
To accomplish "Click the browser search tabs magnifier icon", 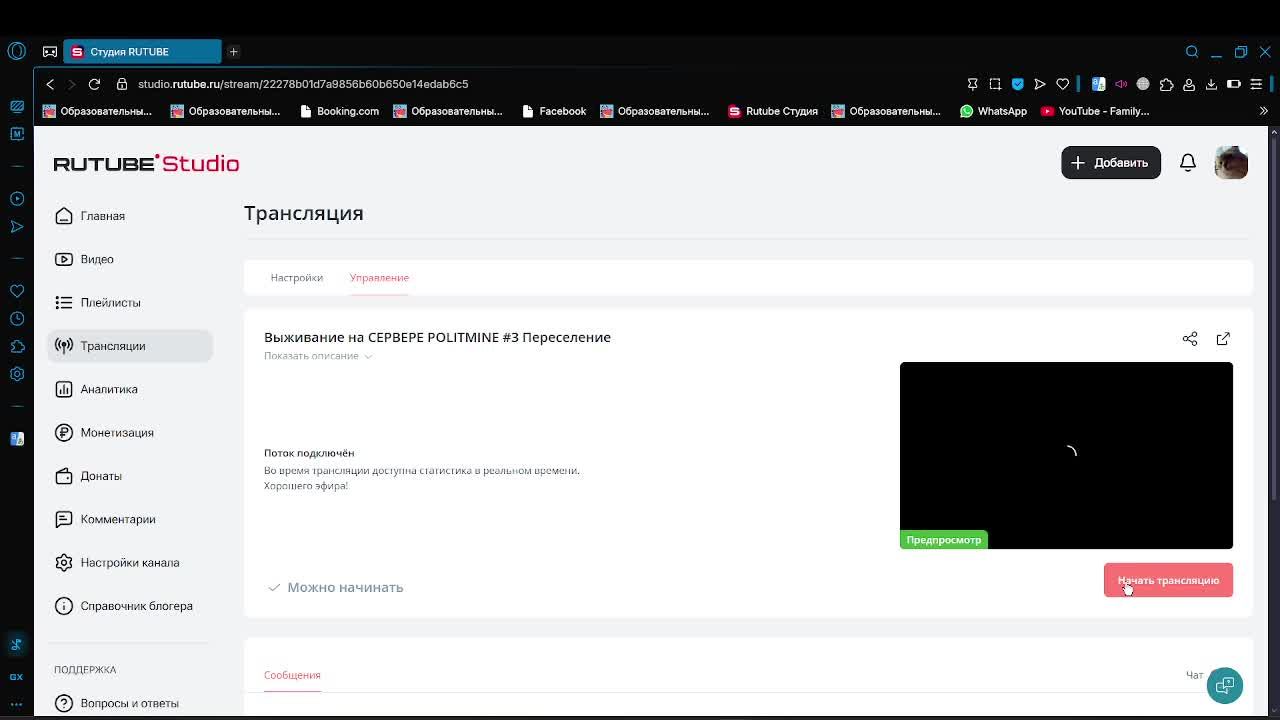I will pyautogui.click(x=1192, y=51).
